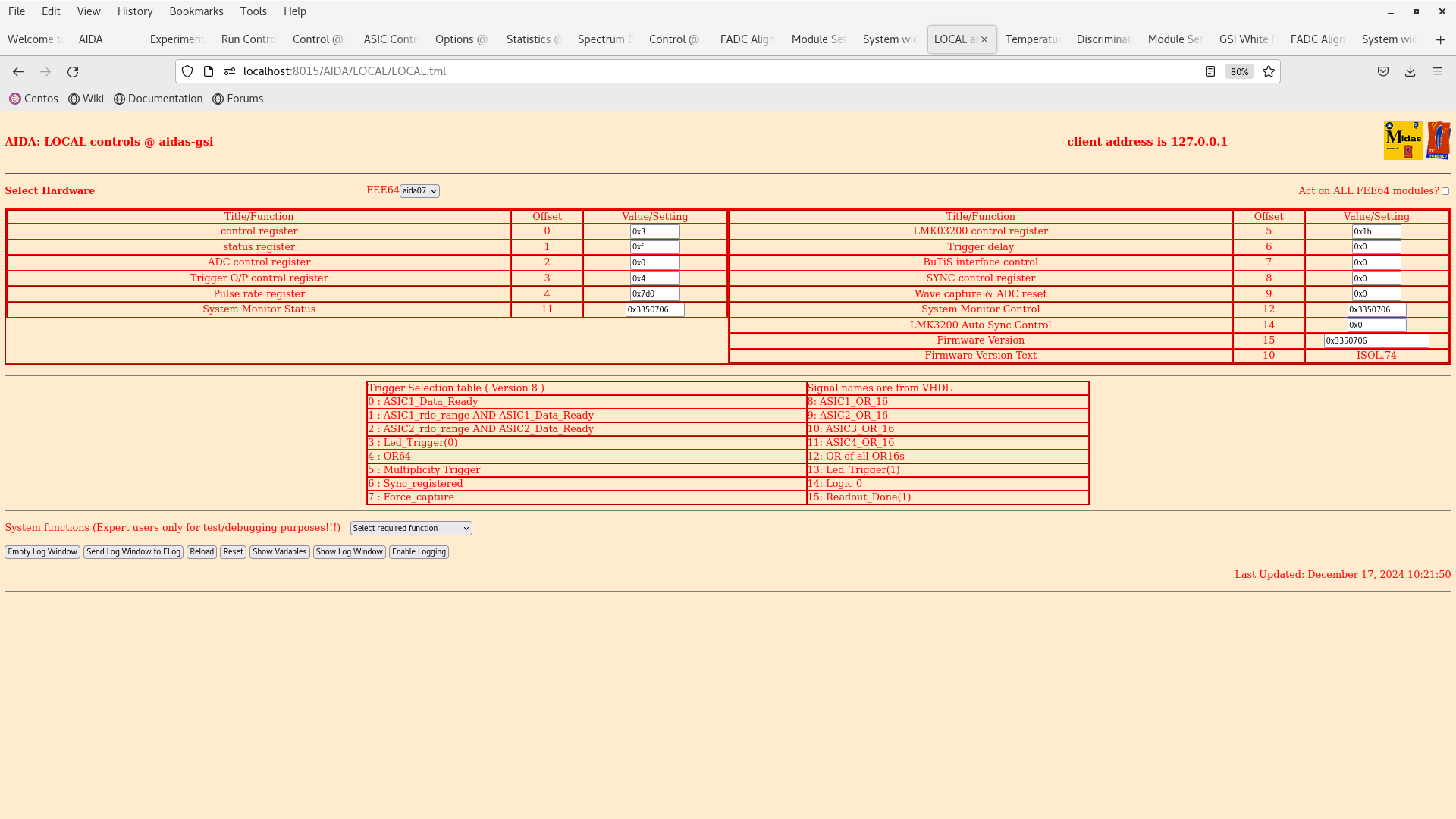The image size is (1456, 819).
Task: Click Show Log Window button
Action: tap(349, 551)
